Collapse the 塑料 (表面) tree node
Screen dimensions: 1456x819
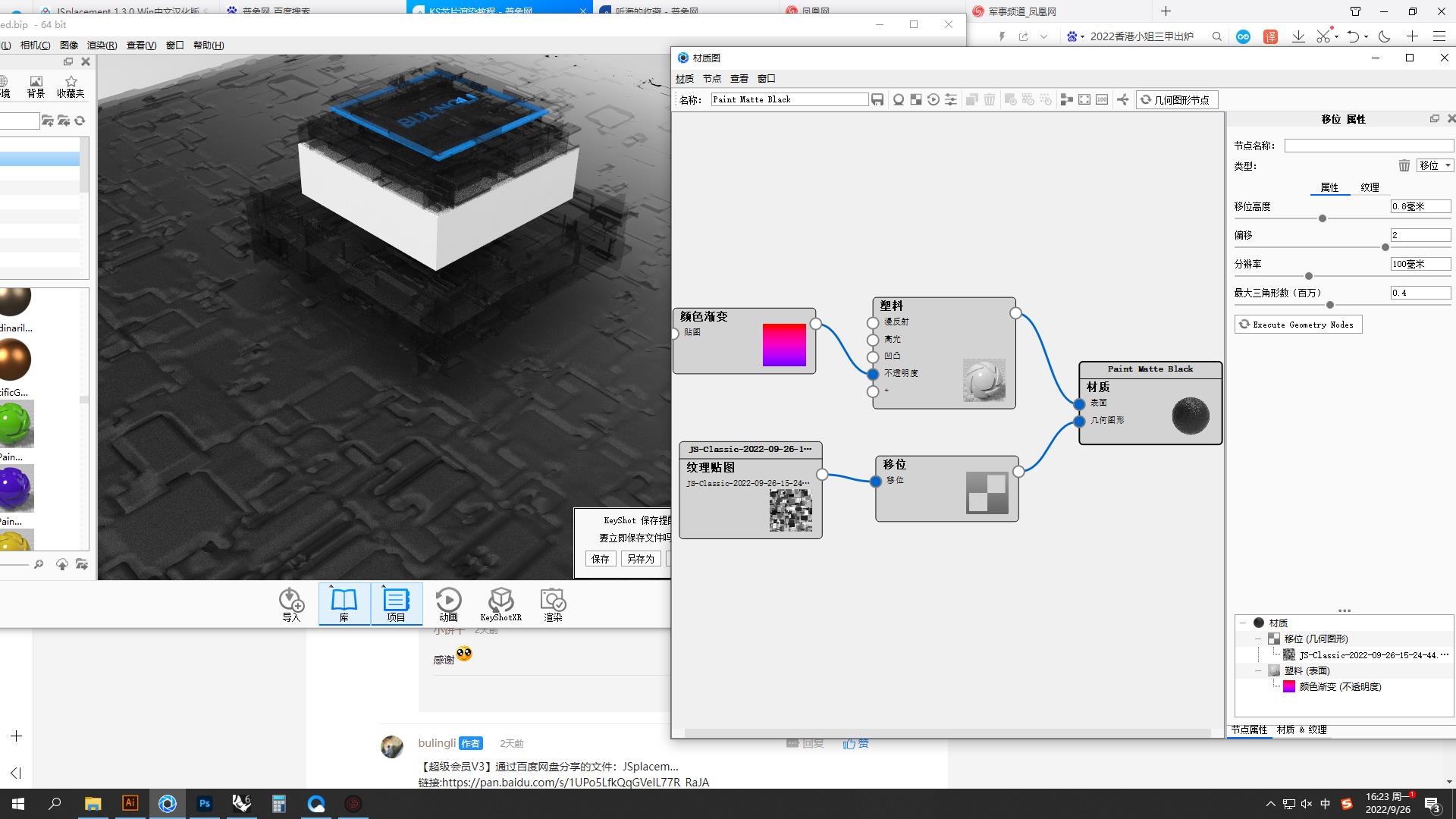(x=1259, y=671)
